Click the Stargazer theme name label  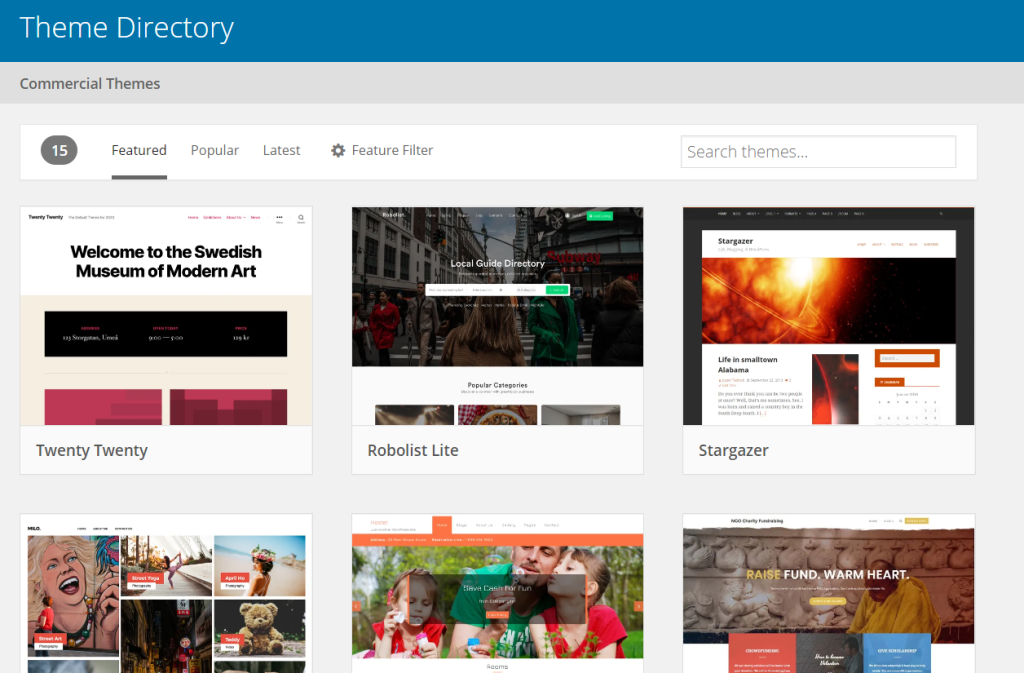733,450
